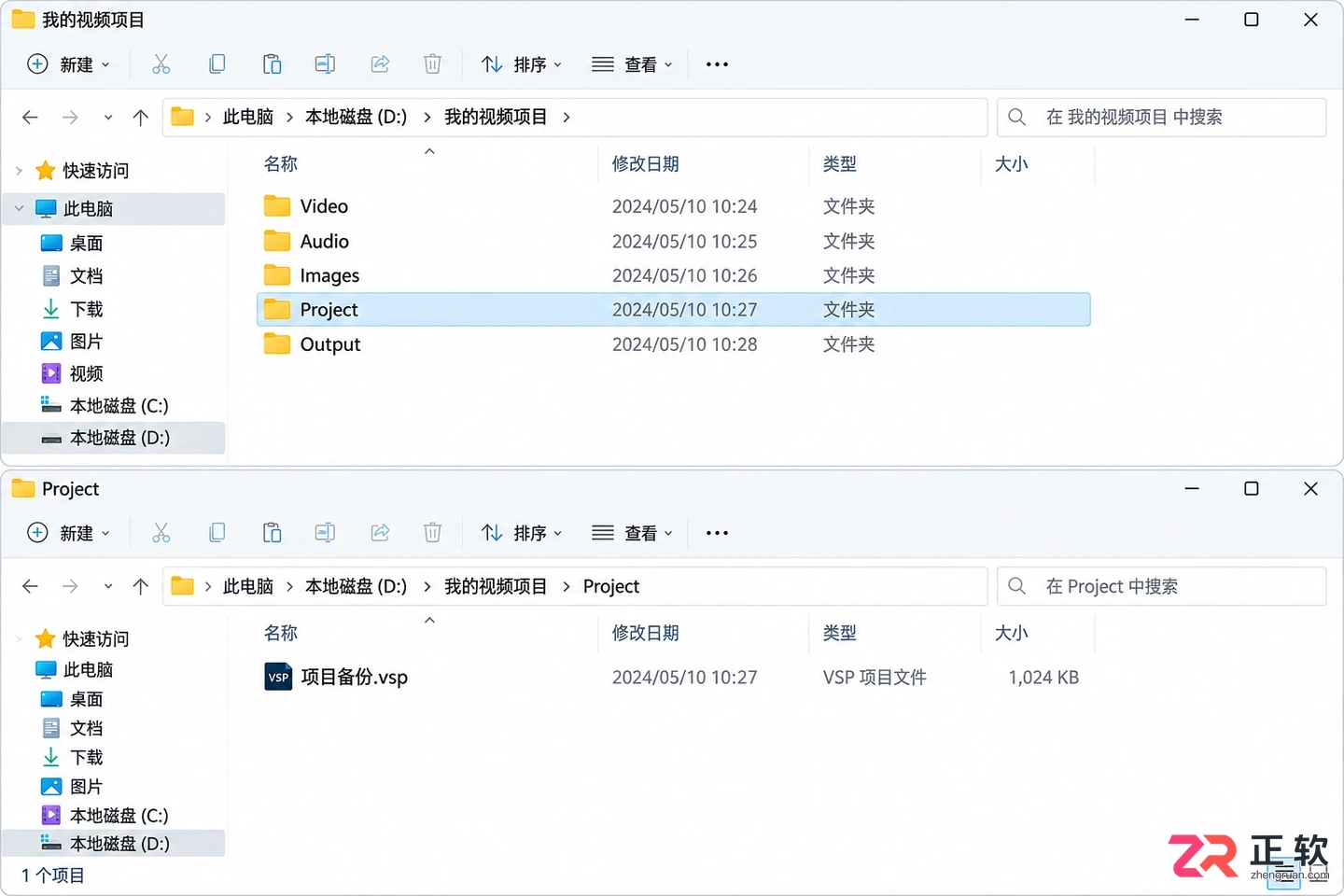The height and width of the screenshot is (896, 1344).
Task: Open more options menu in the Project window
Action: pyautogui.click(x=717, y=533)
